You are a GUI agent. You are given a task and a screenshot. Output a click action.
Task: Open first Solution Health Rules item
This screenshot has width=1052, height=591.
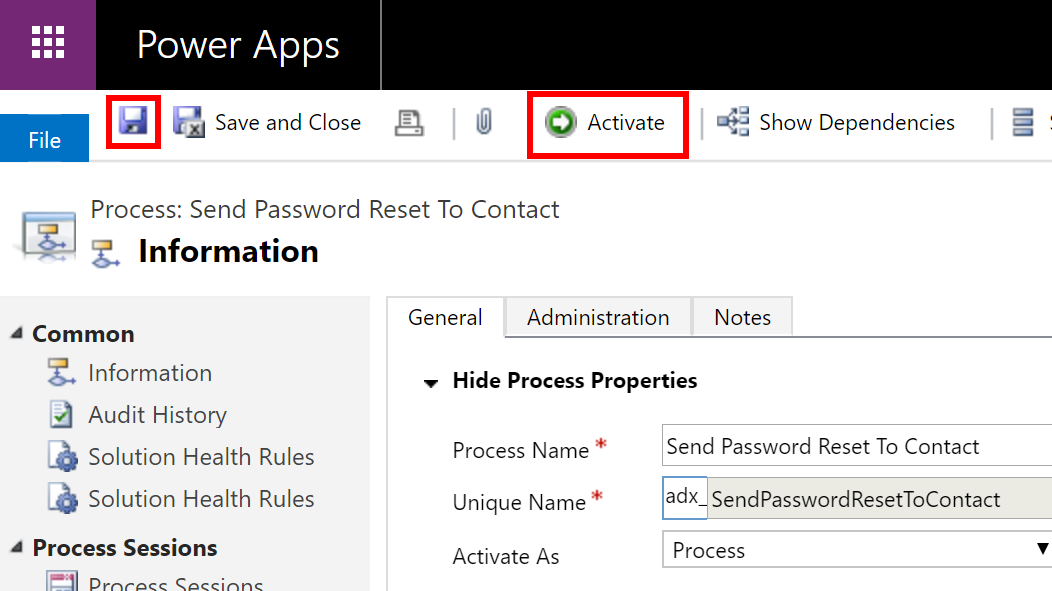click(x=201, y=457)
